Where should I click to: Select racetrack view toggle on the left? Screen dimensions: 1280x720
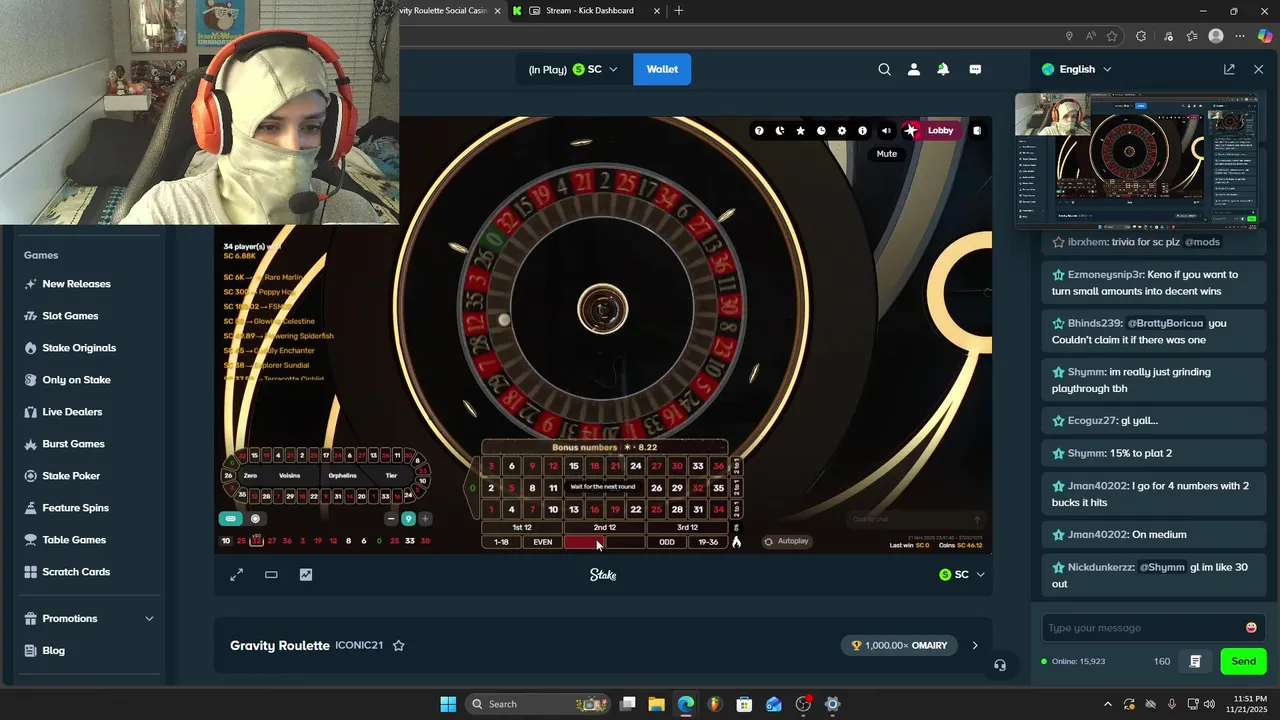pos(230,519)
